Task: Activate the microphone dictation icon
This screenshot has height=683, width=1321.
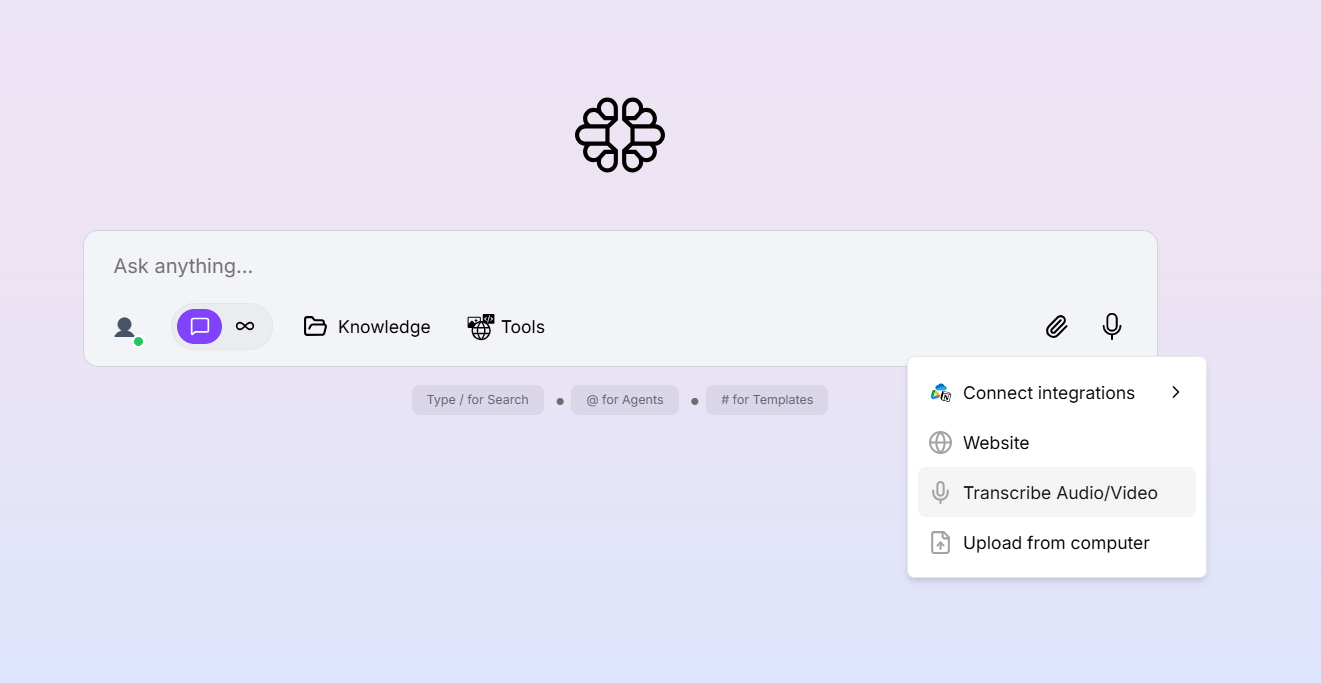Action: (1111, 326)
